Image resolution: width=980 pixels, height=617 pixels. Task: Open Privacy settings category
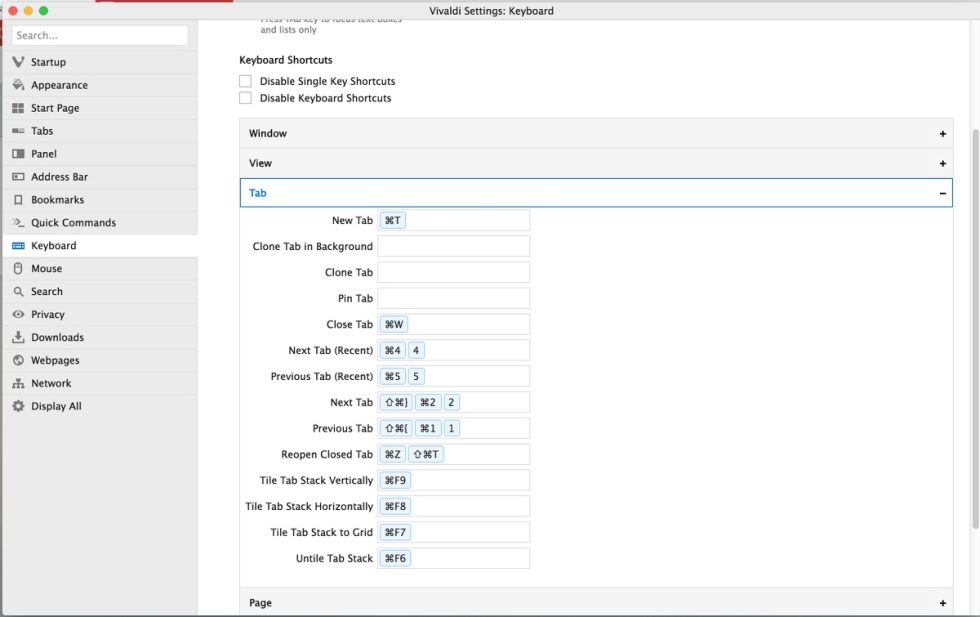pos(100,314)
